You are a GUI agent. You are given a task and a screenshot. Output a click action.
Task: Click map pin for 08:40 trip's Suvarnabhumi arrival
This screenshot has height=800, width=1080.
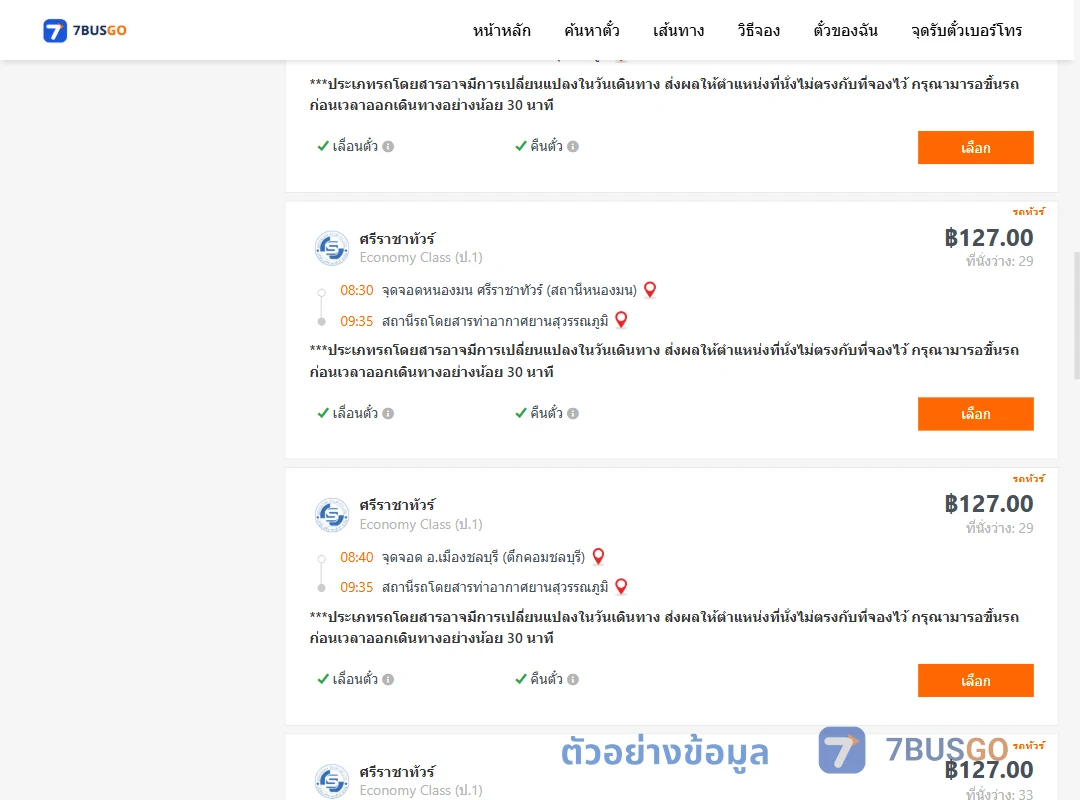pyautogui.click(x=621, y=586)
